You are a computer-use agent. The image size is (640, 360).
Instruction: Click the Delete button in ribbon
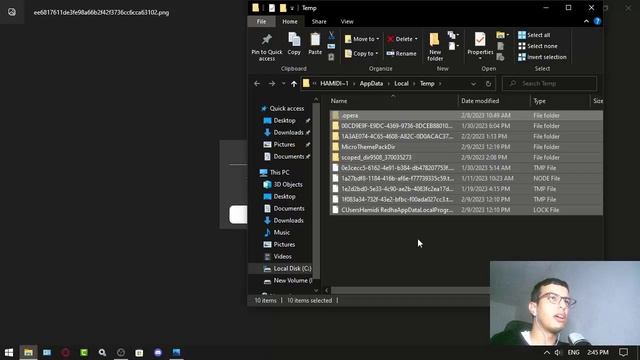tap(402, 39)
